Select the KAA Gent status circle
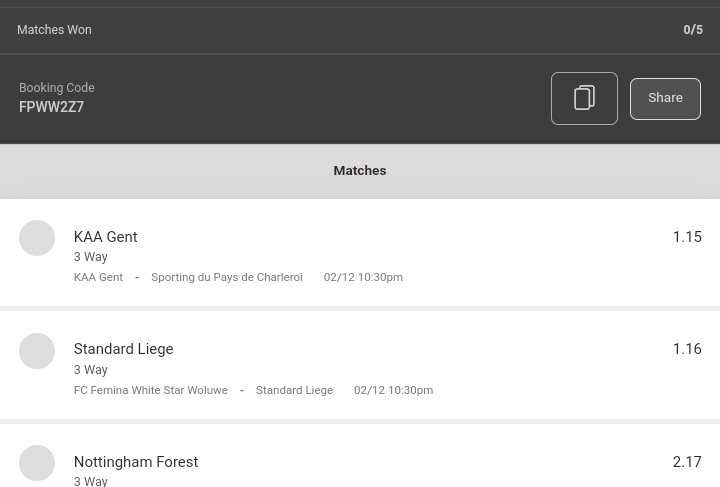720x487 pixels. pyautogui.click(x=37, y=238)
